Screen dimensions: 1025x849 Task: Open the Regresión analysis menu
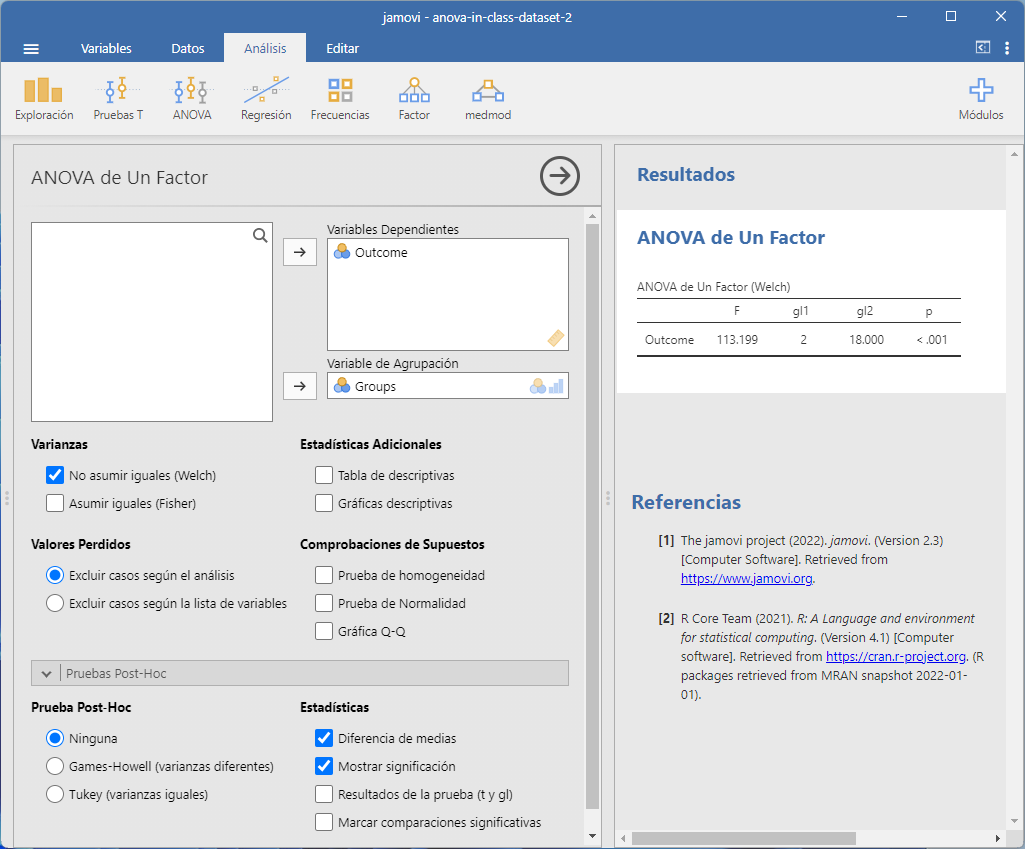click(x=266, y=99)
